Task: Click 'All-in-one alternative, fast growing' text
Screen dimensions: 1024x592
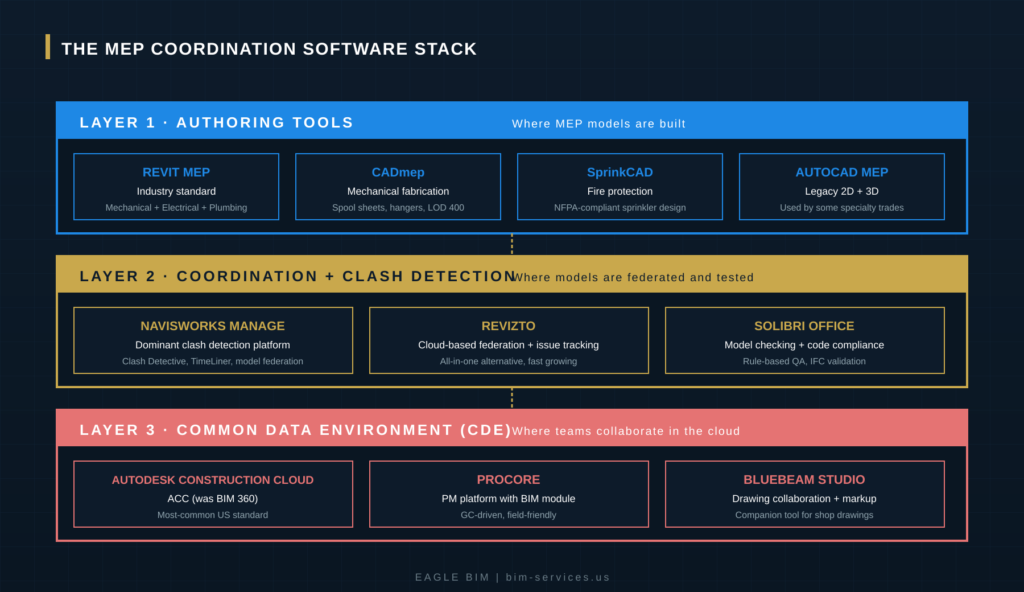Action: point(508,361)
